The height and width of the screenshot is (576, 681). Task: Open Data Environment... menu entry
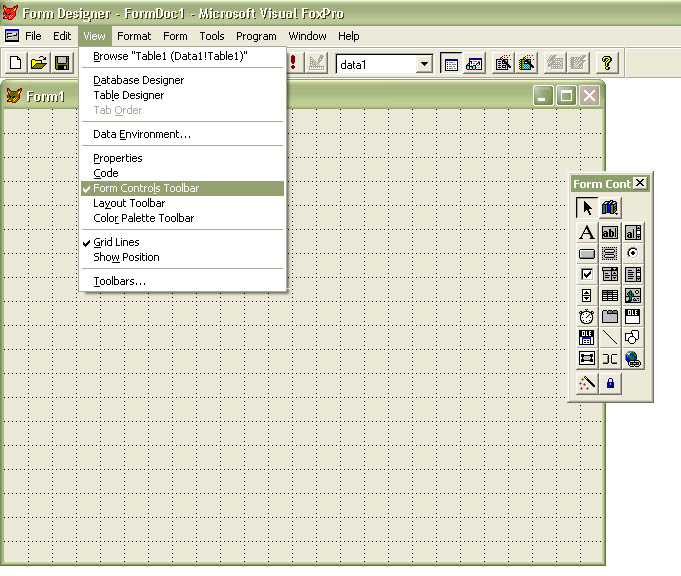pyautogui.click(x=182, y=134)
